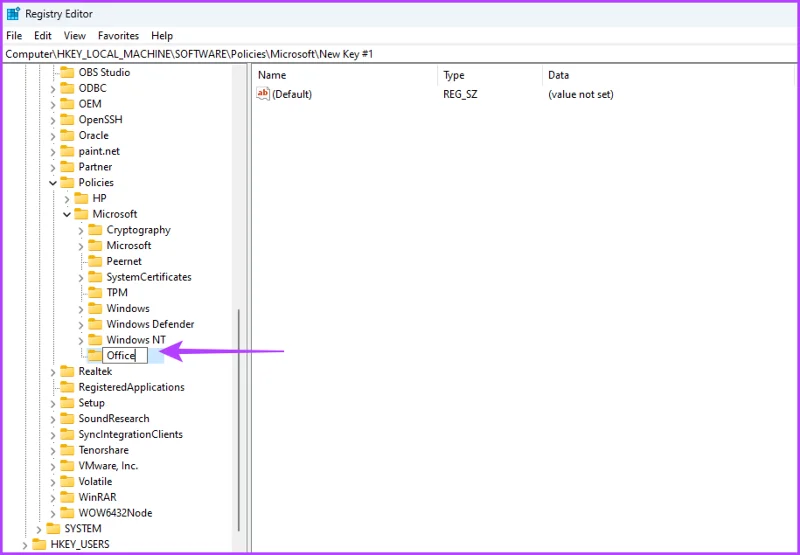Select the OBS Studio folder icon
The image size is (800, 555).
67,72
